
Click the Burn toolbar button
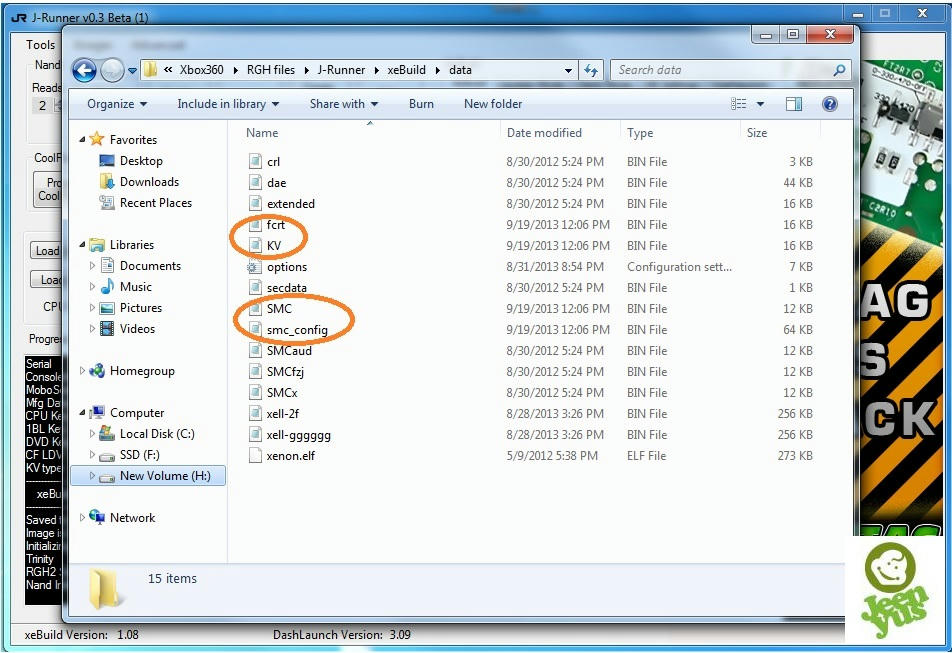point(421,104)
